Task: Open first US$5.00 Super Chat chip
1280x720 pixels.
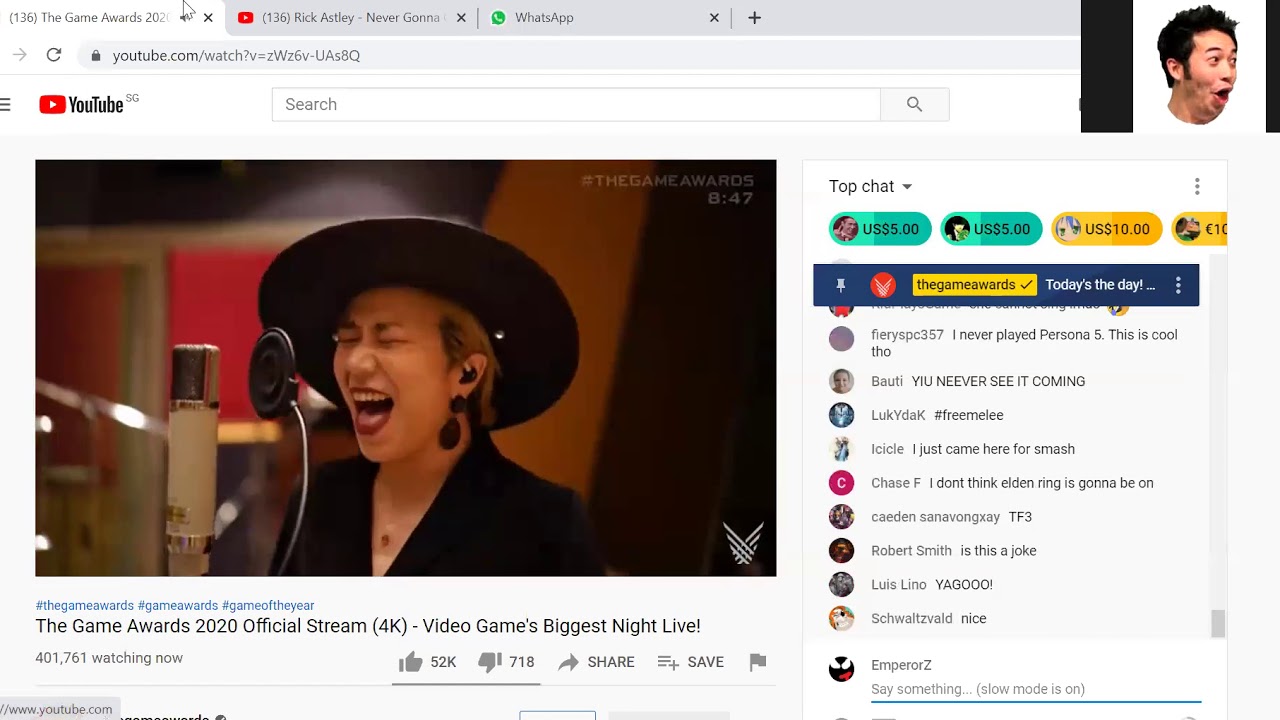Action: point(880,229)
